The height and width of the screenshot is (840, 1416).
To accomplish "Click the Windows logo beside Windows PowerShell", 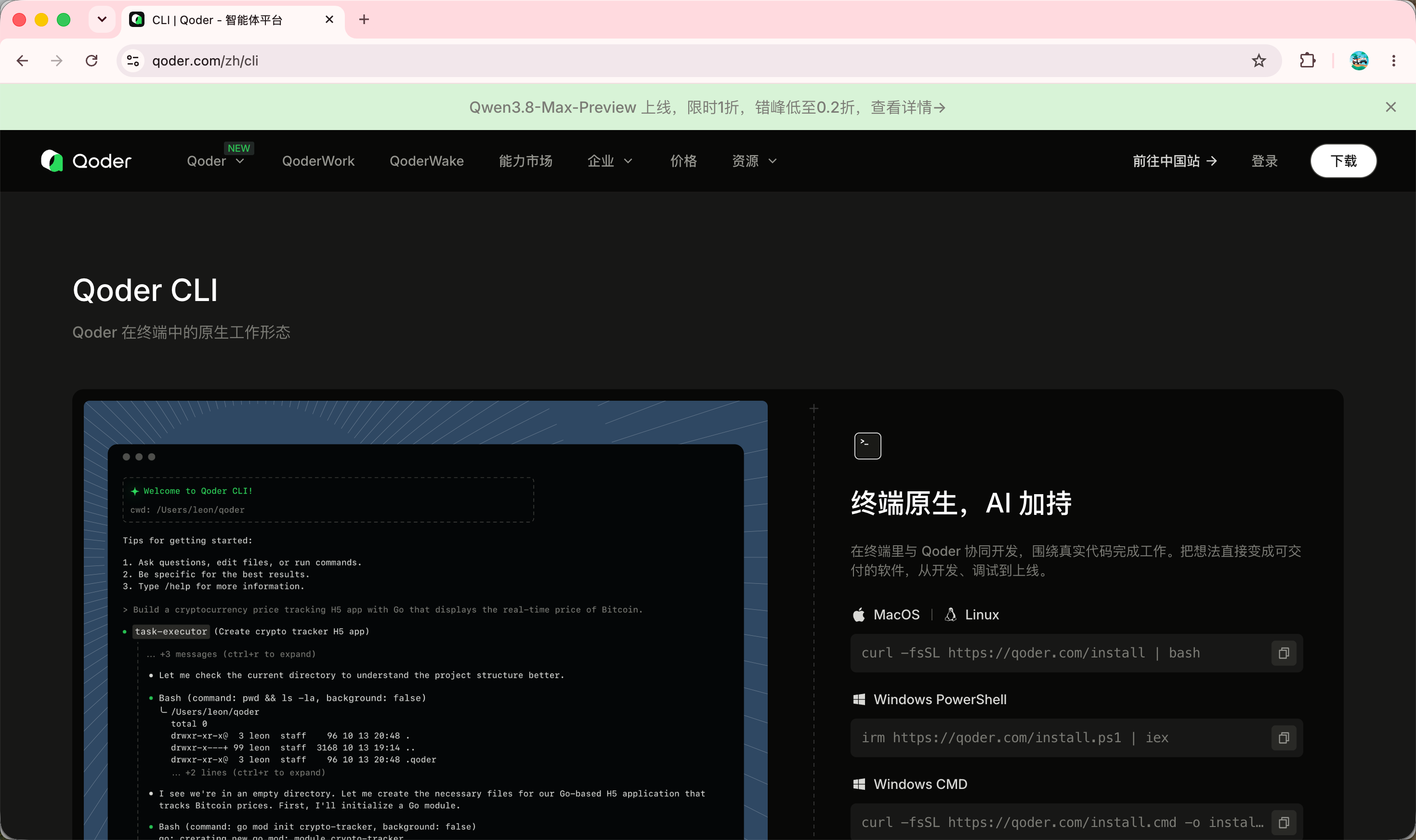I will click(859, 700).
